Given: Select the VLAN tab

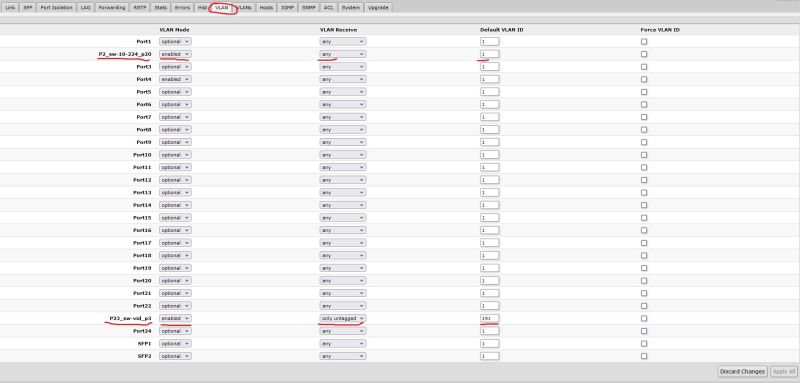Looking at the screenshot, I should coord(222,8).
